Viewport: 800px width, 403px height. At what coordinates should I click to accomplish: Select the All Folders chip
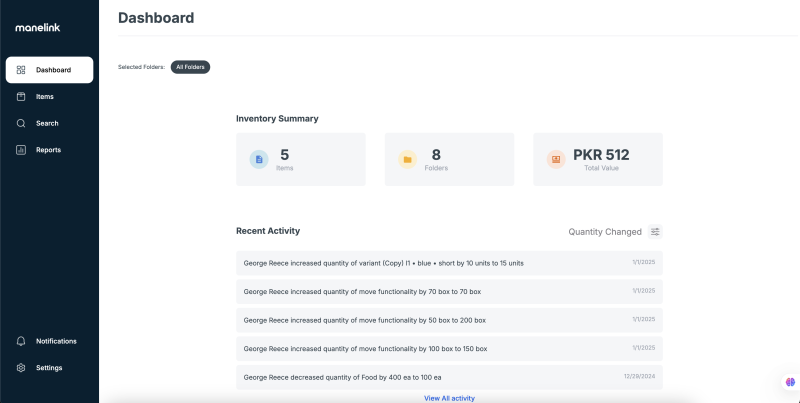click(190, 67)
